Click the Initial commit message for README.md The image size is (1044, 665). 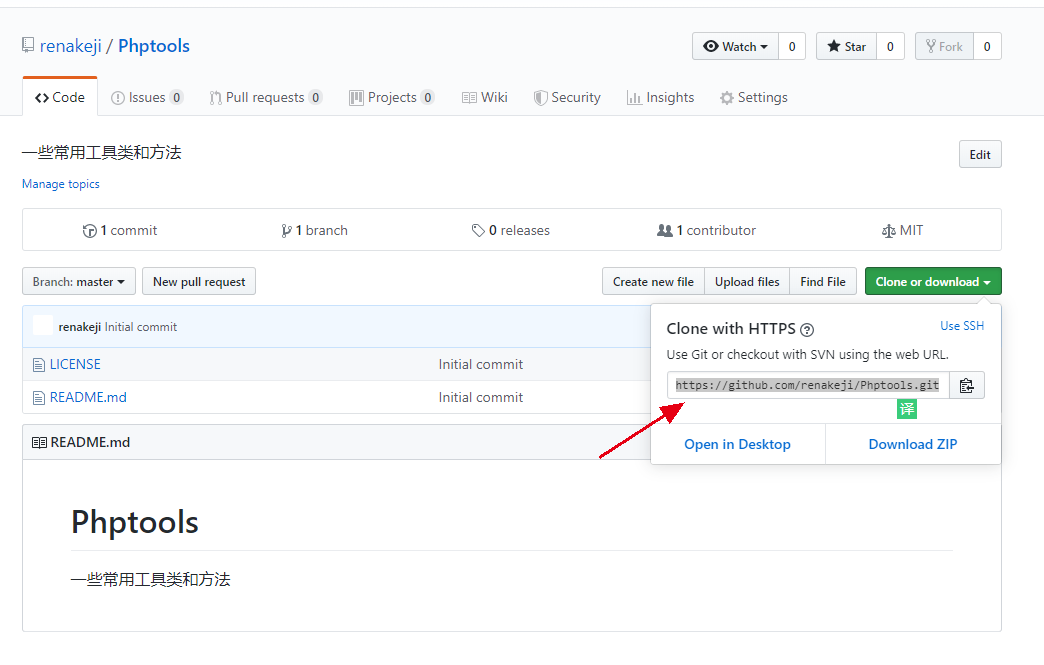pos(481,397)
